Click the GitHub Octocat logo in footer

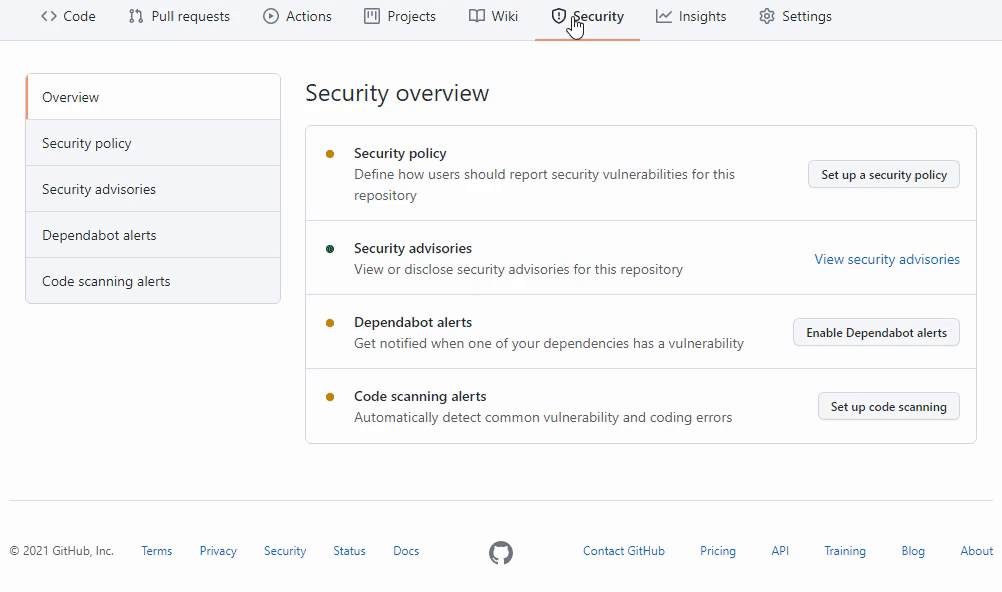[501, 552]
